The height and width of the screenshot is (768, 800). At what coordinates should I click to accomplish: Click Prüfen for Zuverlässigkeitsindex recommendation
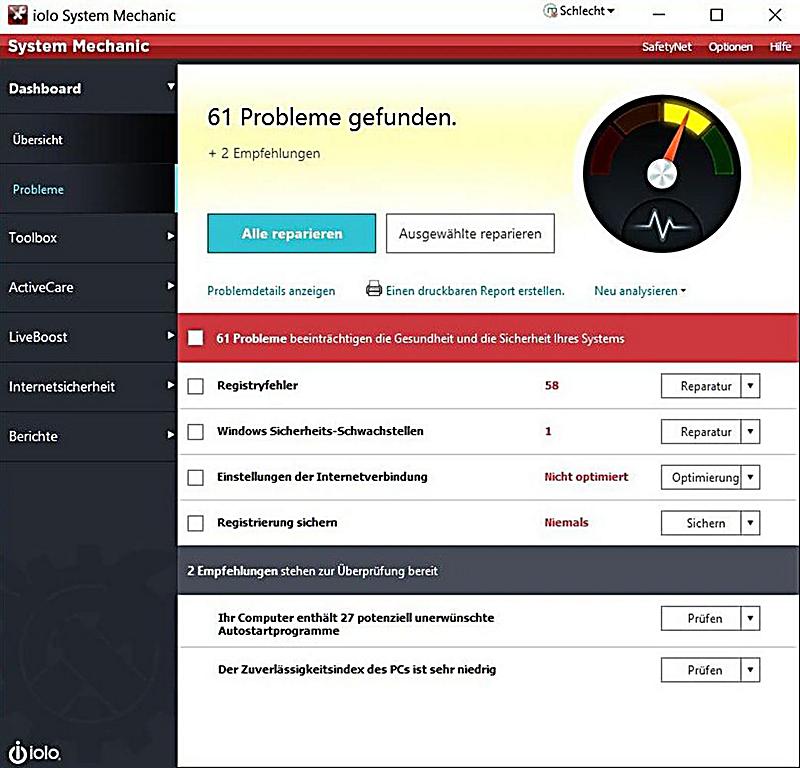[701, 670]
